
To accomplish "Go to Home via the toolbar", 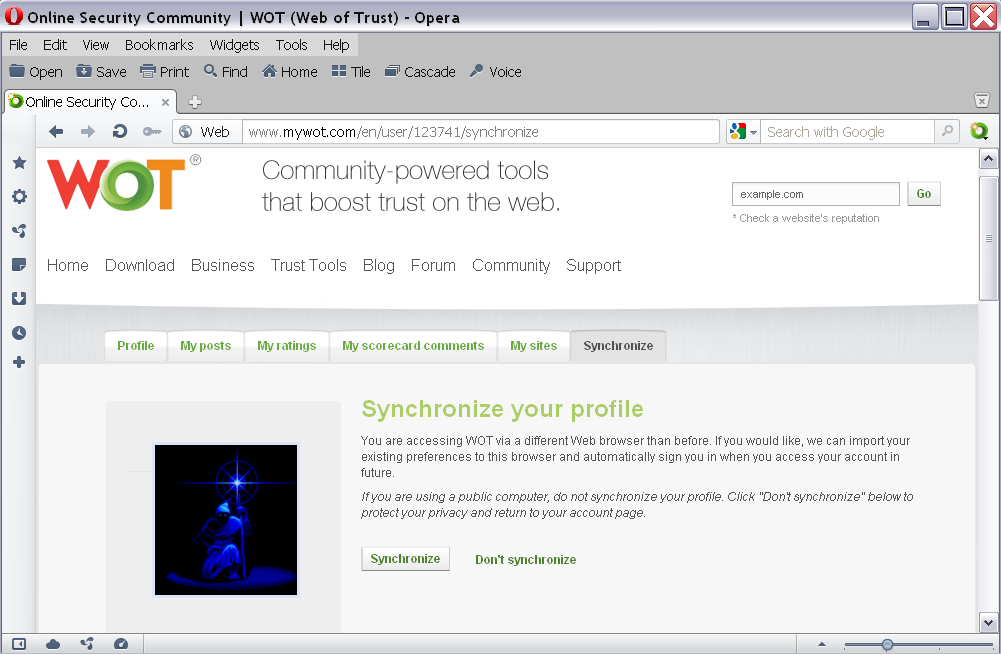I will click(290, 72).
